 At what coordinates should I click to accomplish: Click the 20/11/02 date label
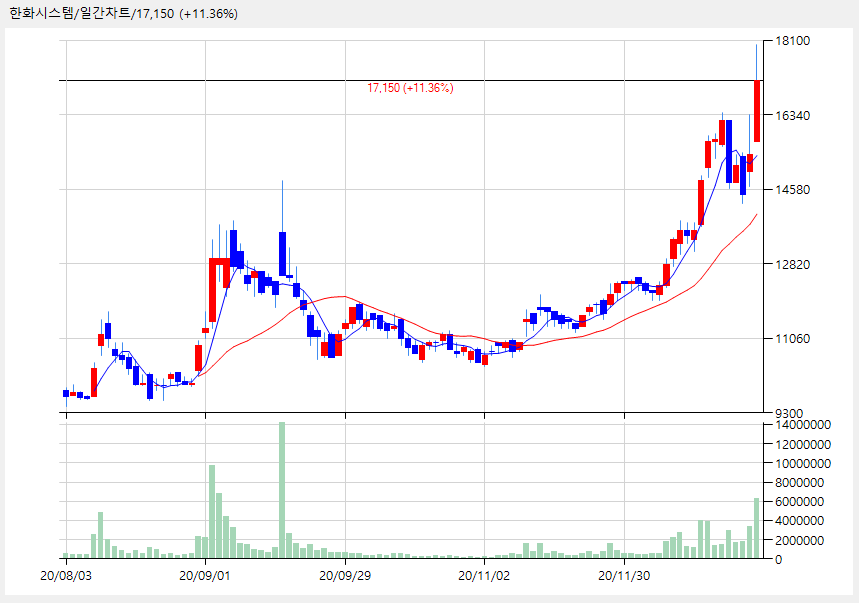484,576
